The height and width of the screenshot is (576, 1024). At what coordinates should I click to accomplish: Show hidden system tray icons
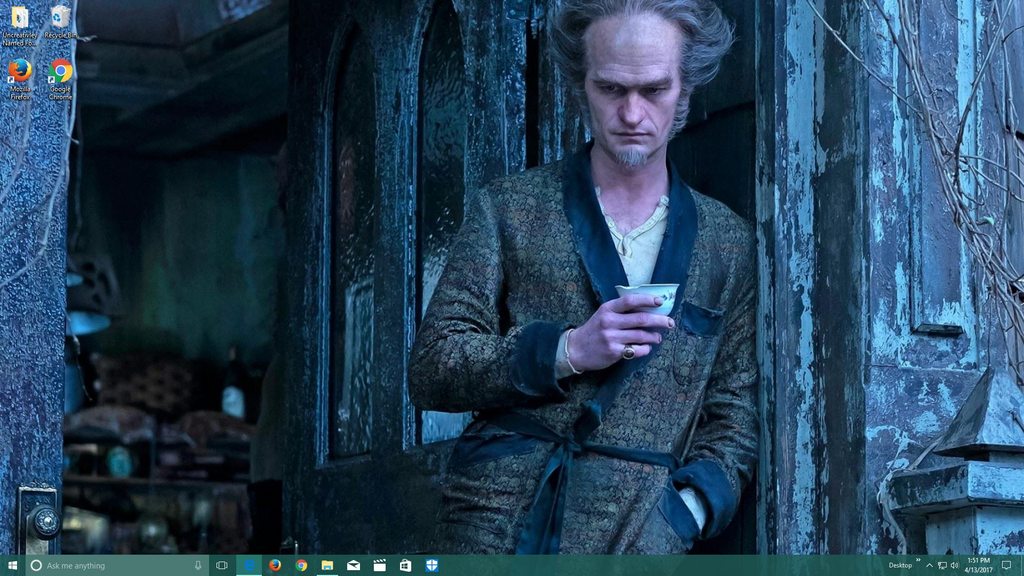coord(929,566)
